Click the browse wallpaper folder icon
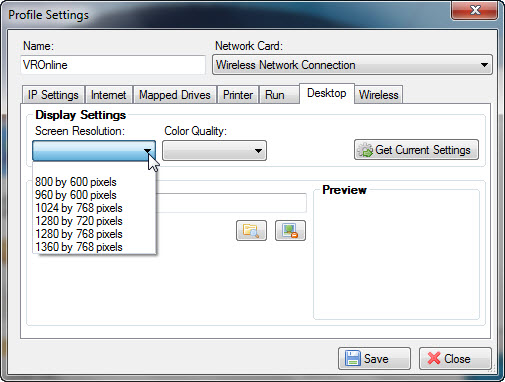Viewport: 505px width, 382px height. pos(251,230)
